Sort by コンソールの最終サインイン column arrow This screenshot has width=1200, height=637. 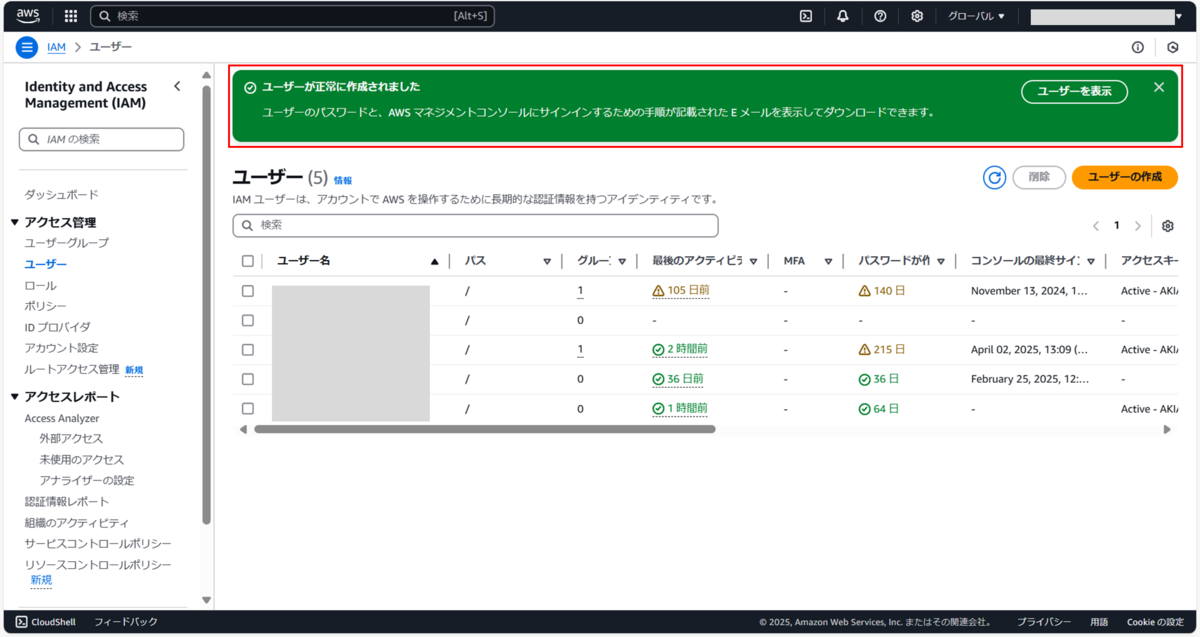(x=1090, y=261)
